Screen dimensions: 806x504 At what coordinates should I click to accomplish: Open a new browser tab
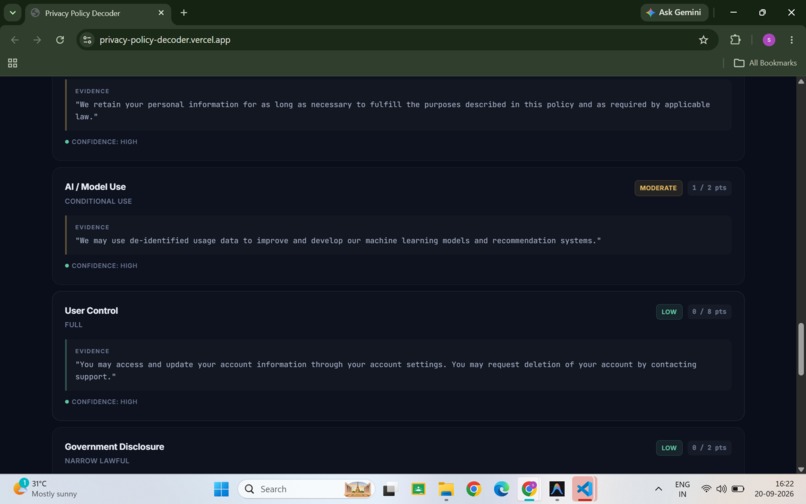tap(184, 13)
